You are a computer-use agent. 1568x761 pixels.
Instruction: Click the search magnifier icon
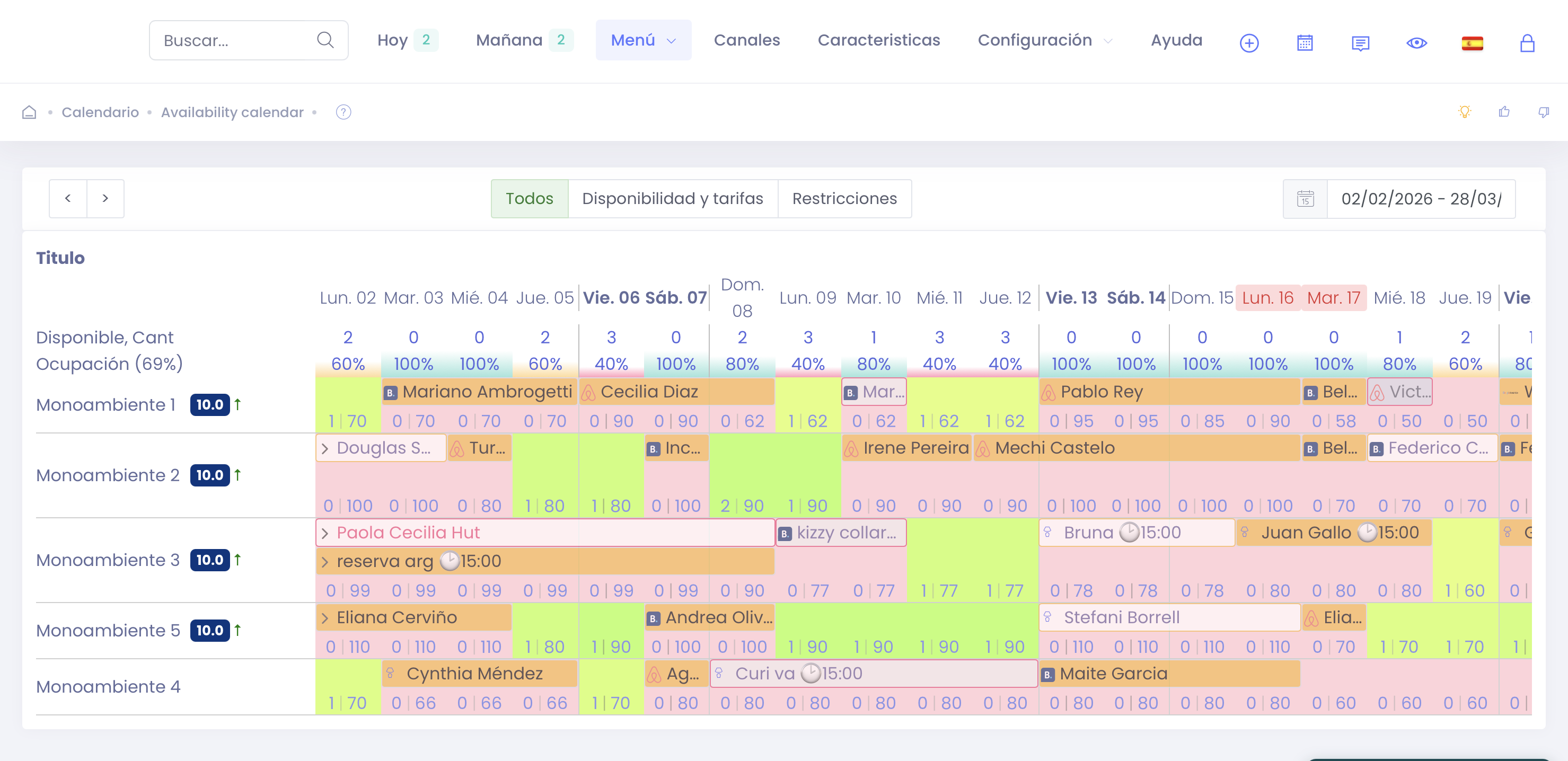click(325, 40)
